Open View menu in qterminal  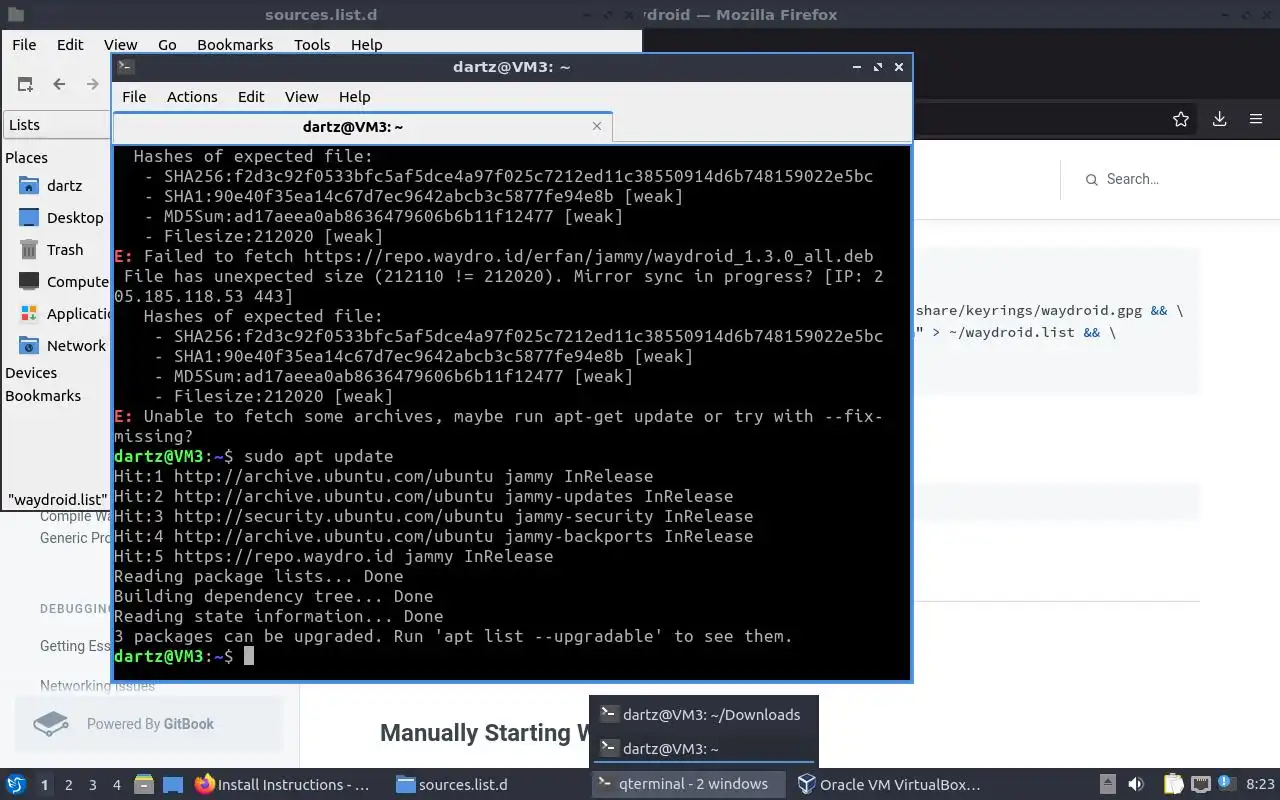[x=301, y=97]
